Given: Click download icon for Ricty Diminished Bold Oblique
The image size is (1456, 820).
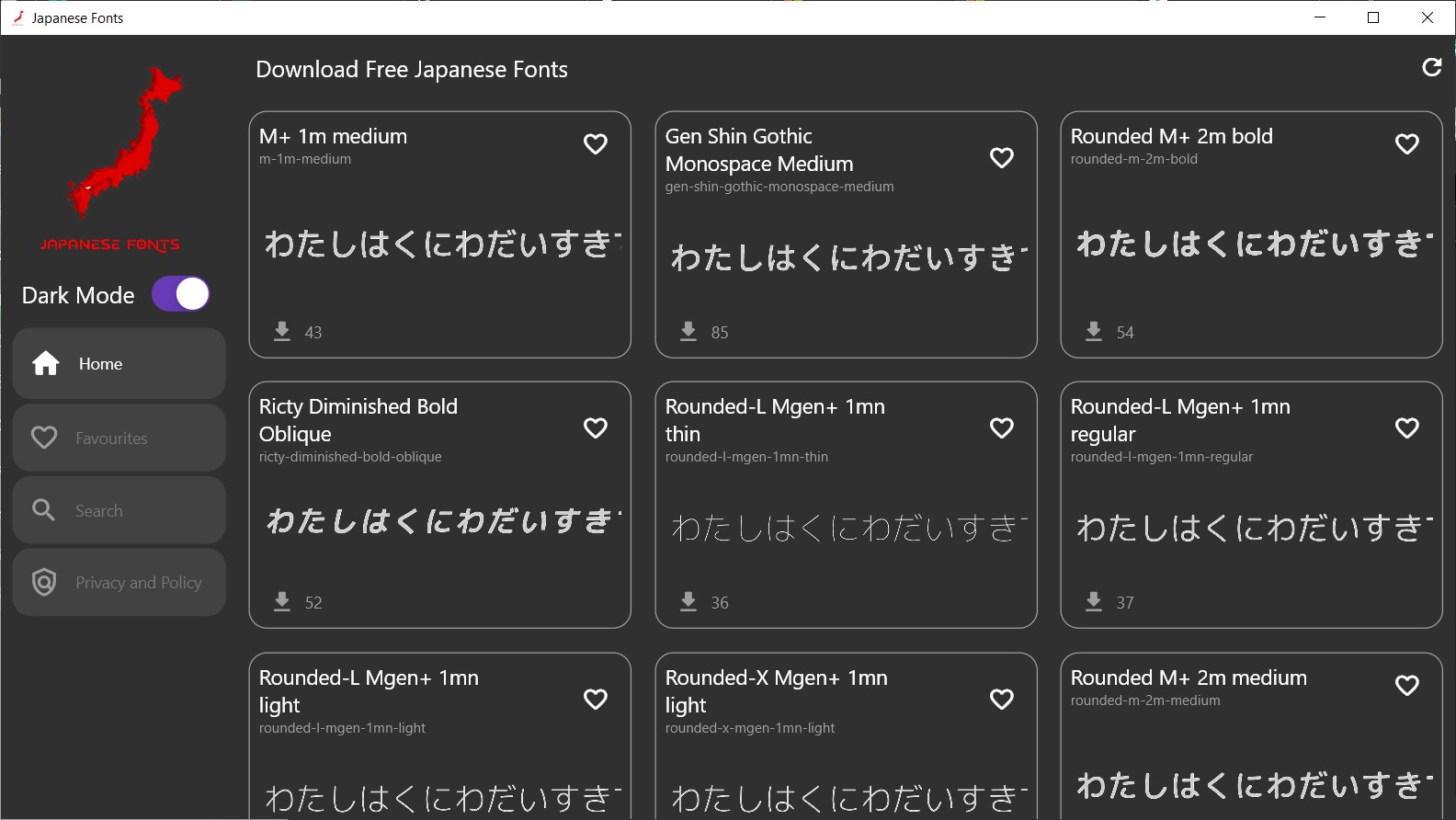Looking at the screenshot, I should pyautogui.click(x=282, y=601).
